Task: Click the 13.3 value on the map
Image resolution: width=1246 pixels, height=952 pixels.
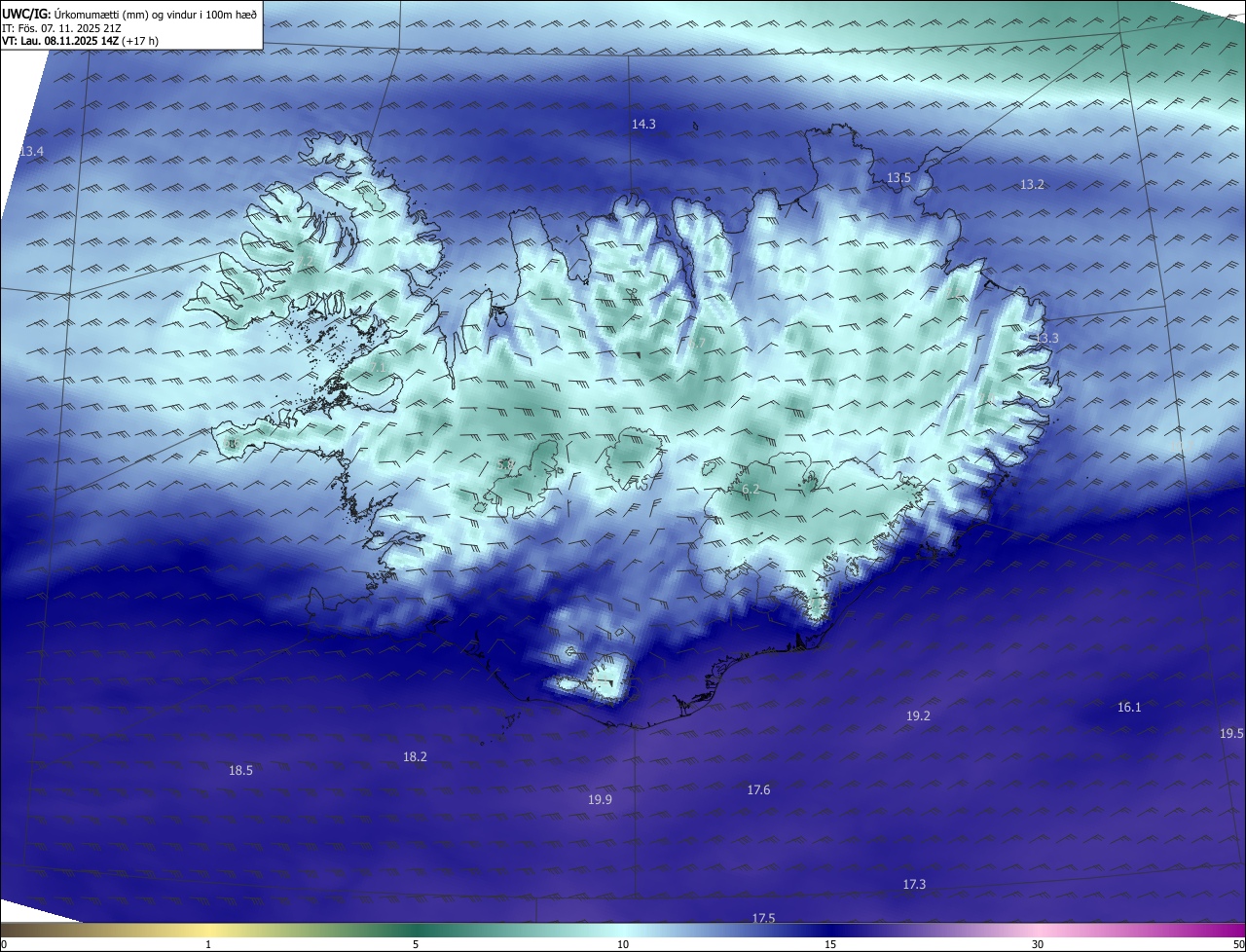Action: pyautogui.click(x=1046, y=338)
